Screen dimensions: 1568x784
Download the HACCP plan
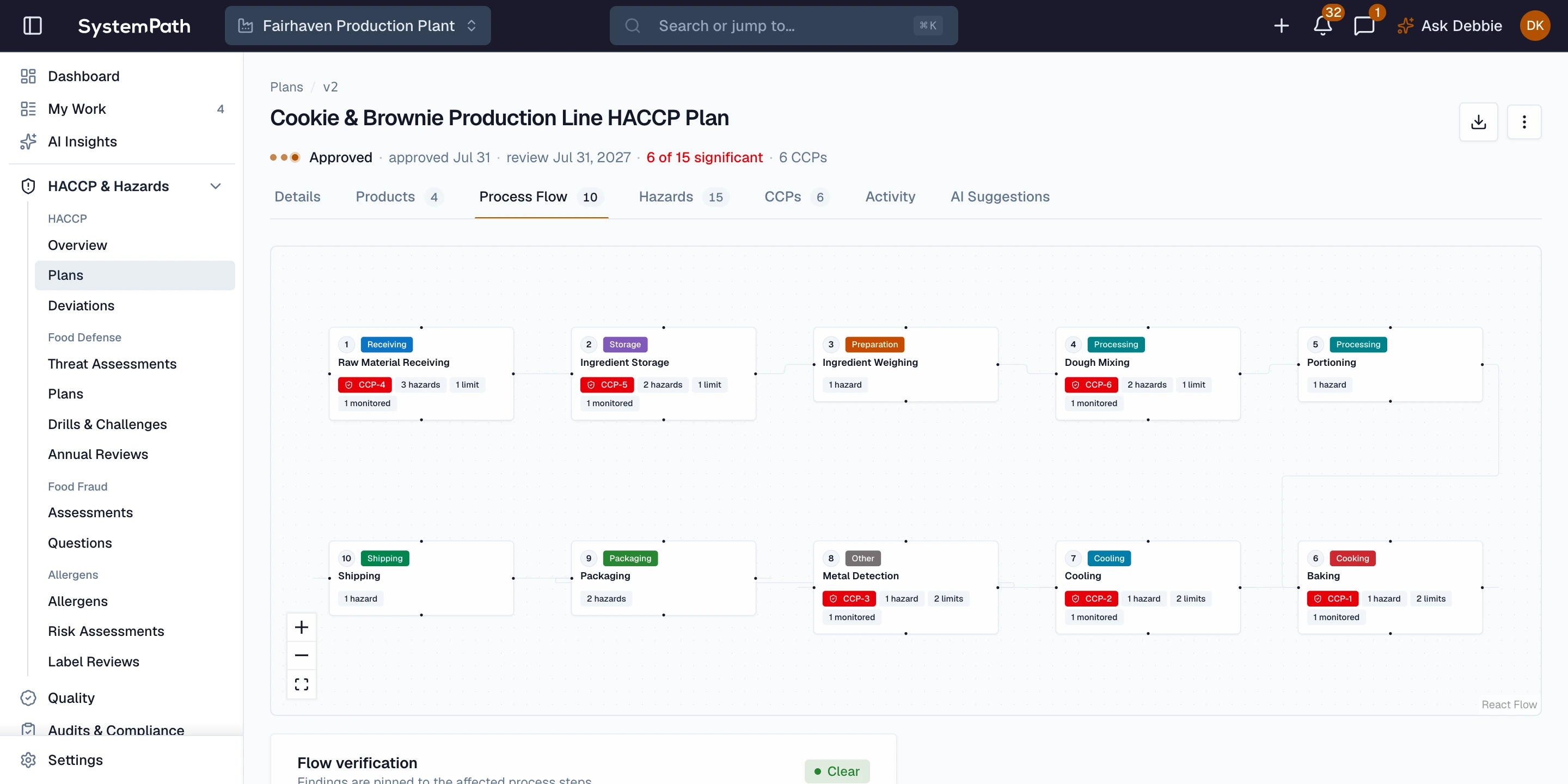pyautogui.click(x=1478, y=122)
